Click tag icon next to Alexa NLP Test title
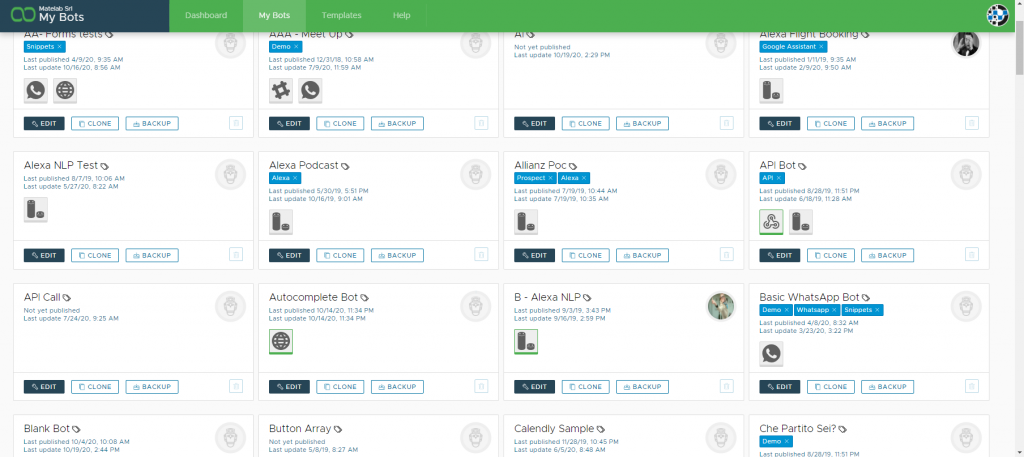This screenshot has height=457, width=1024. coord(104,166)
